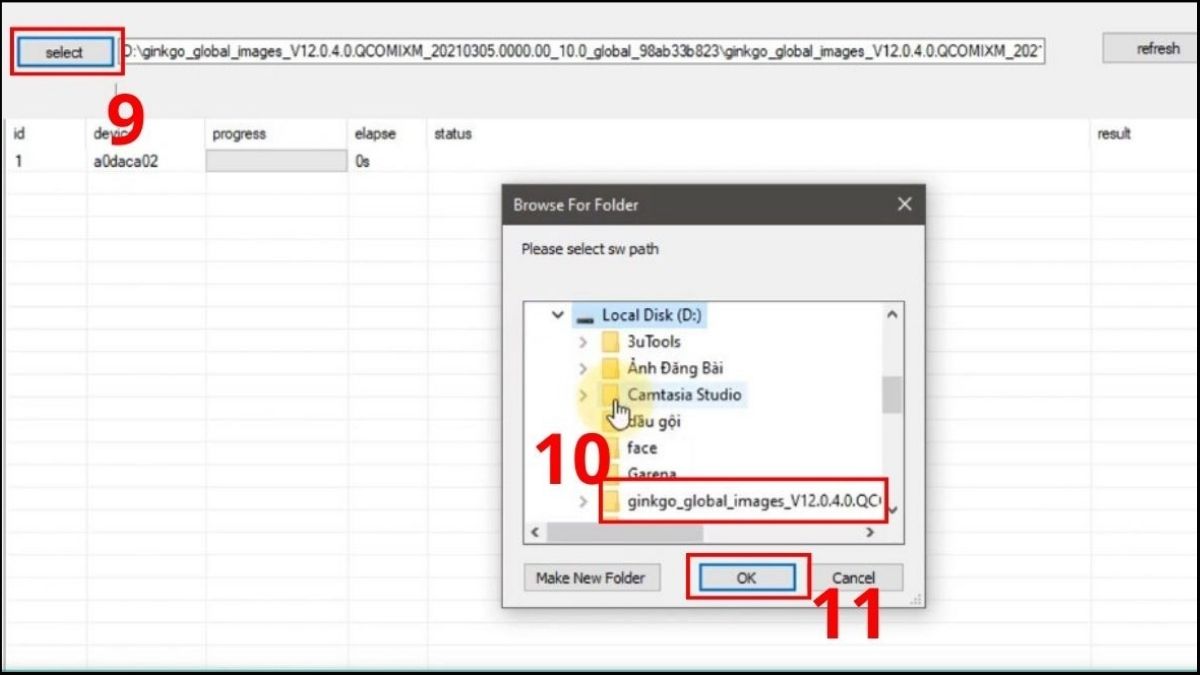Collapse the Local Disk (D:) node
Image resolution: width=1200 pixels, height=675 pixels.
point(558,315)
